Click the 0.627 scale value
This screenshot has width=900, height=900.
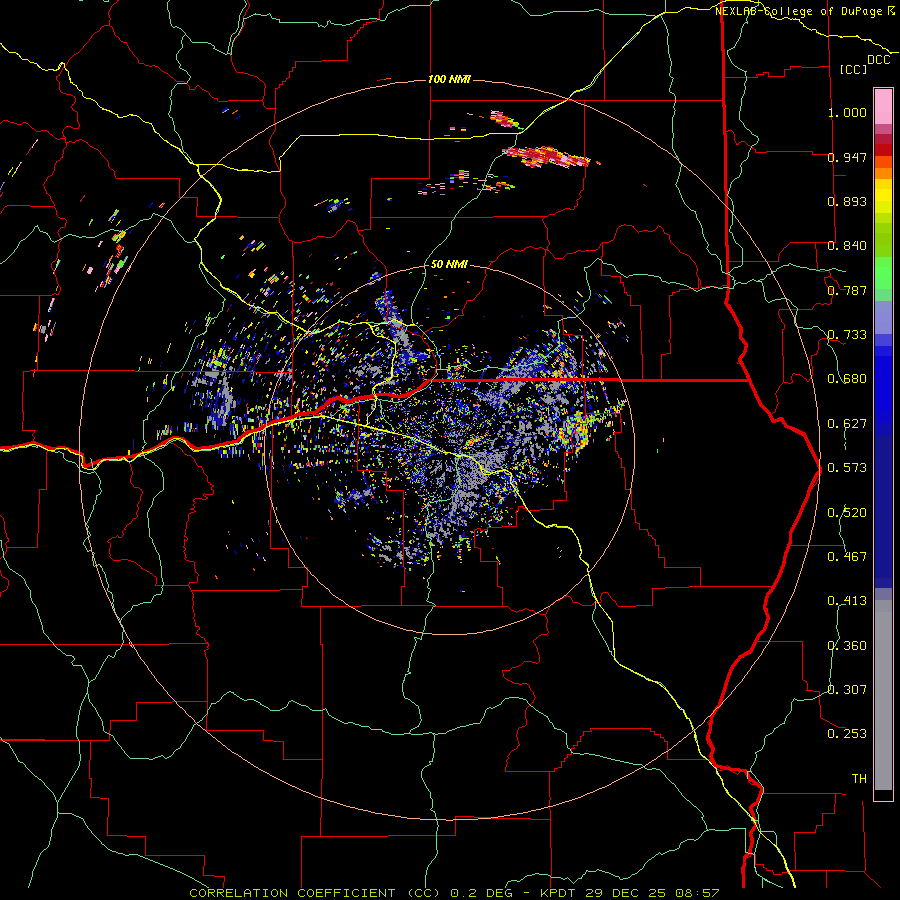[847, 424]
